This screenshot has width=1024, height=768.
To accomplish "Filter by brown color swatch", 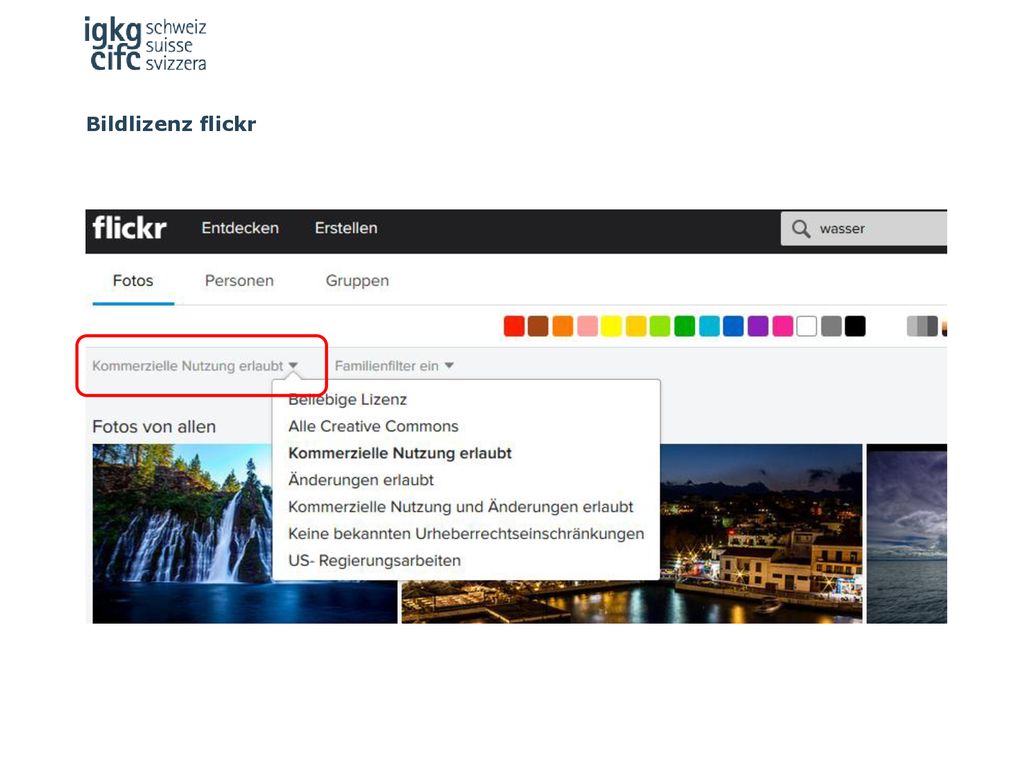I will [538, 326].
